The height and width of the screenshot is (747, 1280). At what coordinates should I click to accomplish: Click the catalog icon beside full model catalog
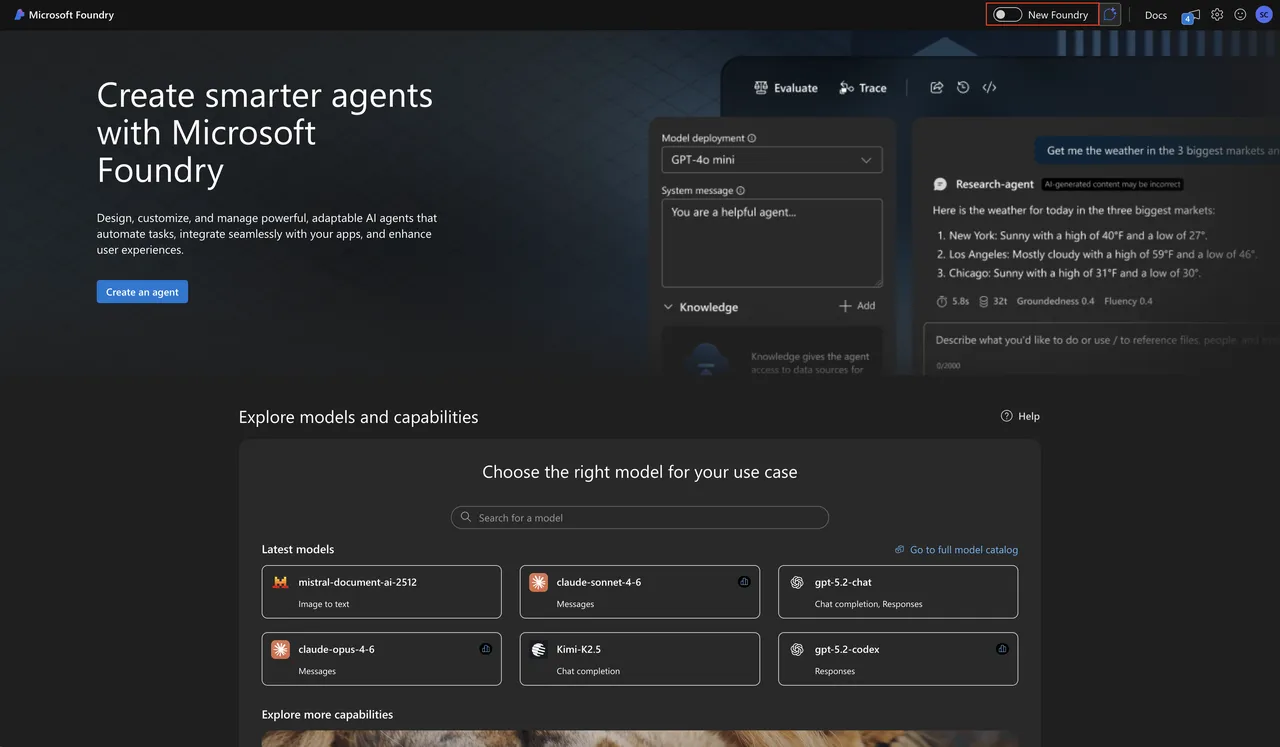point(900,550)
